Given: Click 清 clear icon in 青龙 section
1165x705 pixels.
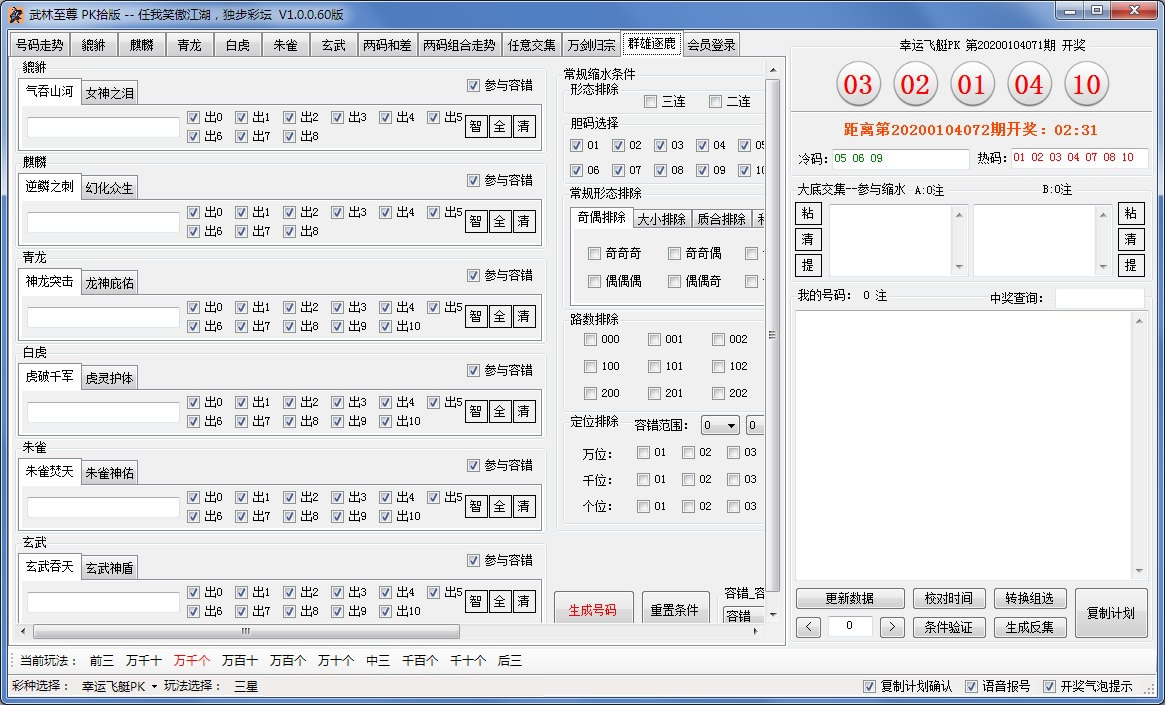Looking at the screenshot, I should point(524,315).
